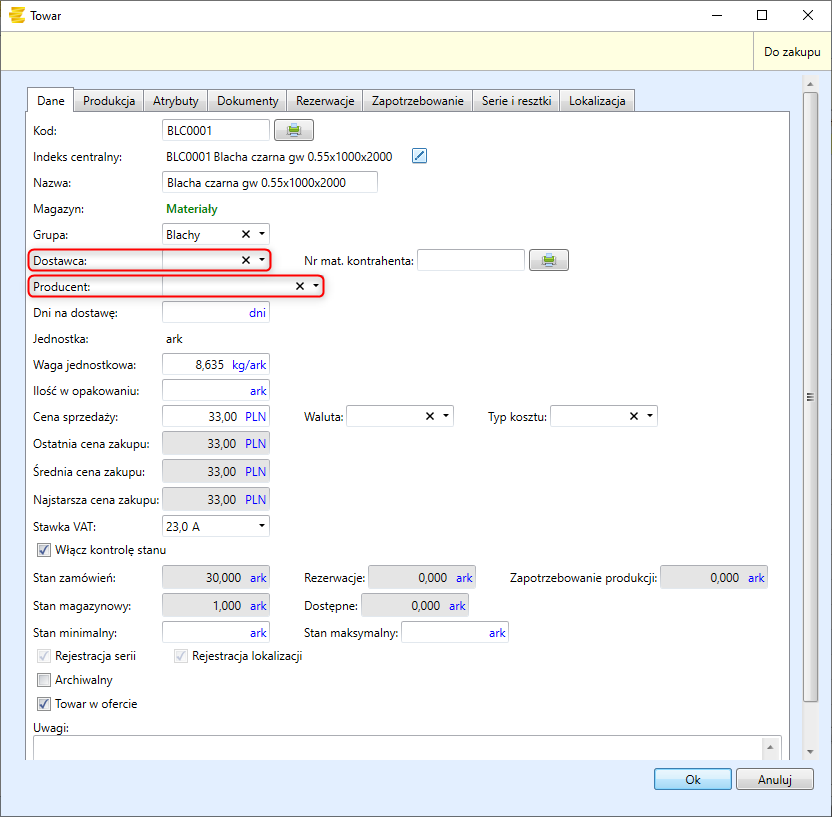Open the Serie i resztki tab
The image size is (832, 817).
pyautogui.click(x=516, y=101)
